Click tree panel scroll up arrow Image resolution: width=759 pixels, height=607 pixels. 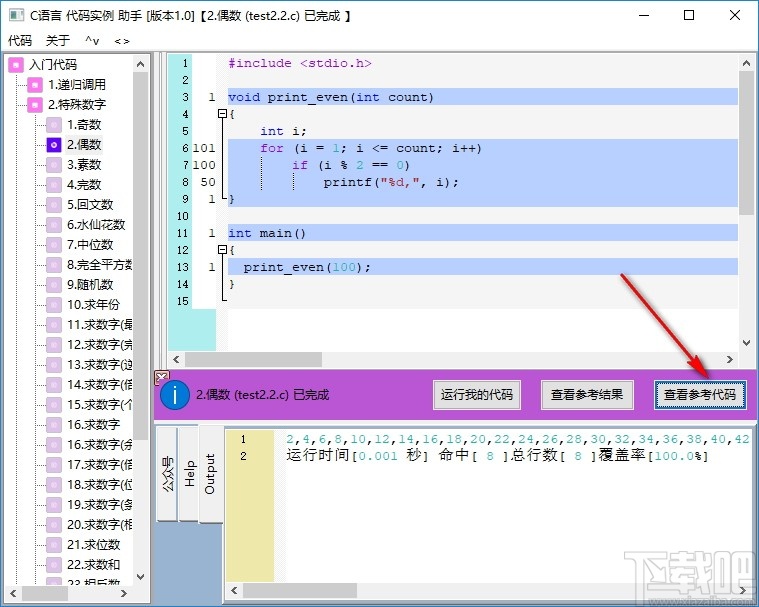click(x=140, y=64)
